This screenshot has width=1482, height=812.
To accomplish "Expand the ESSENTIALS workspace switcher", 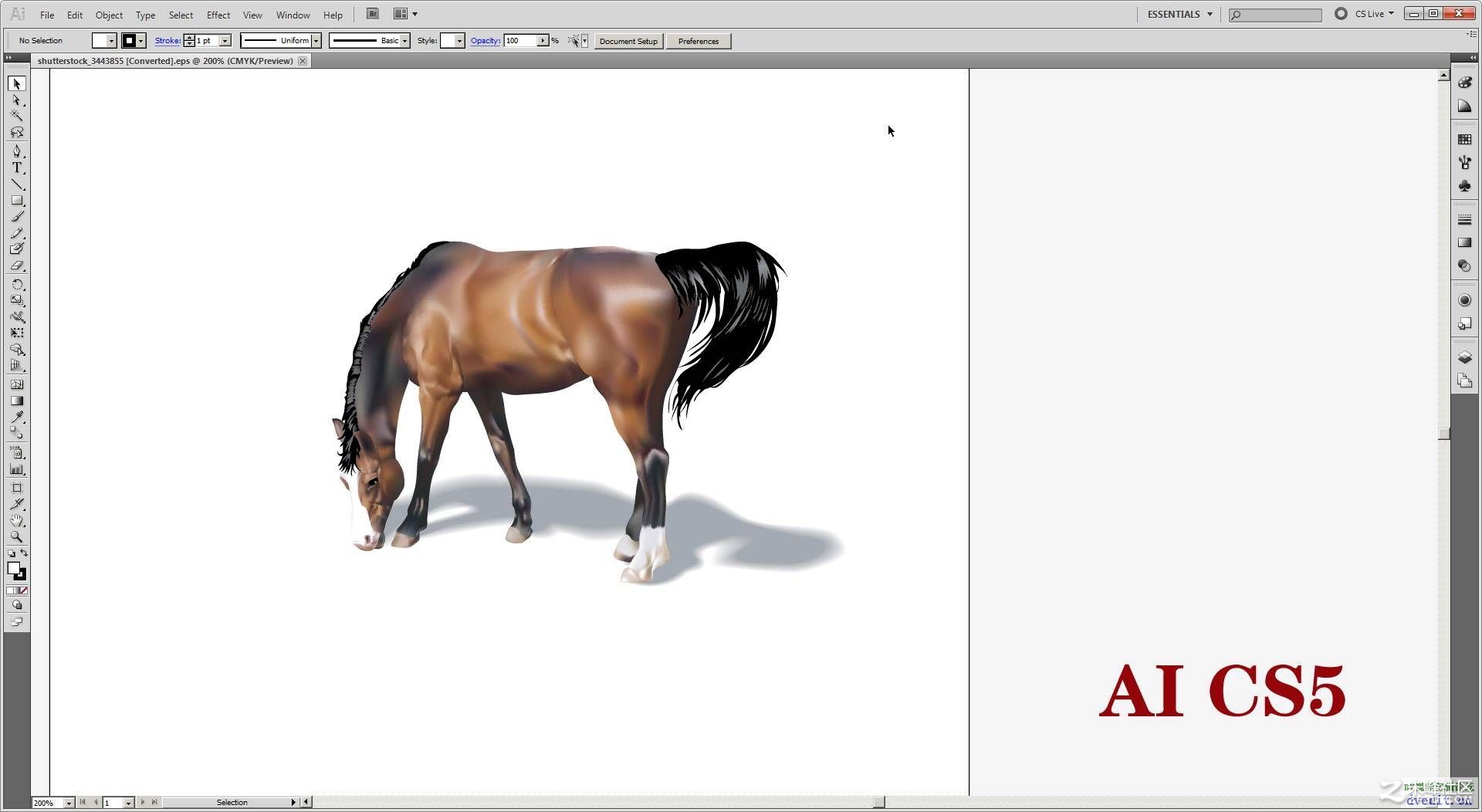I will coord(1179,14).
